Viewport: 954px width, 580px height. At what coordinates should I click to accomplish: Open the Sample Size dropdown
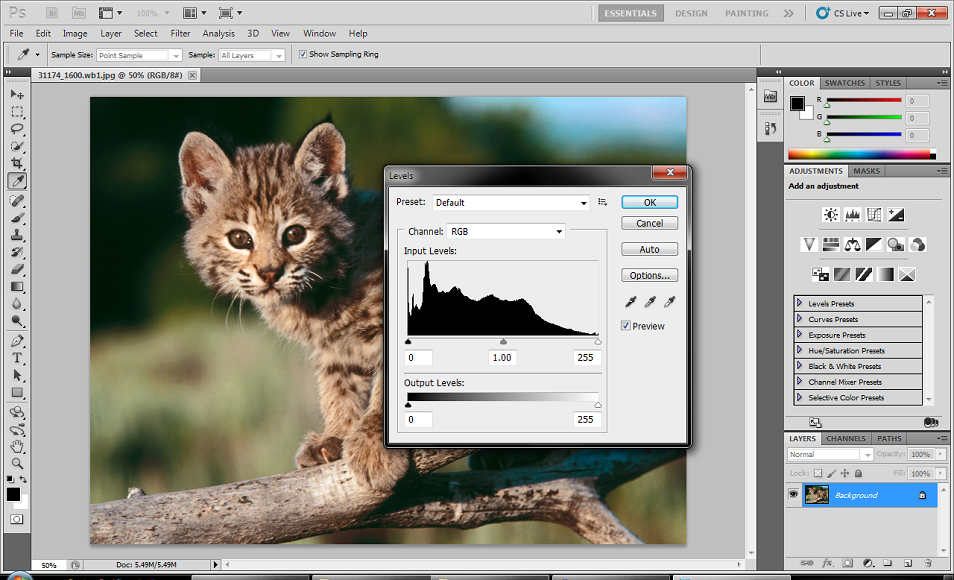pyautogui.click(x=139, y=55)
